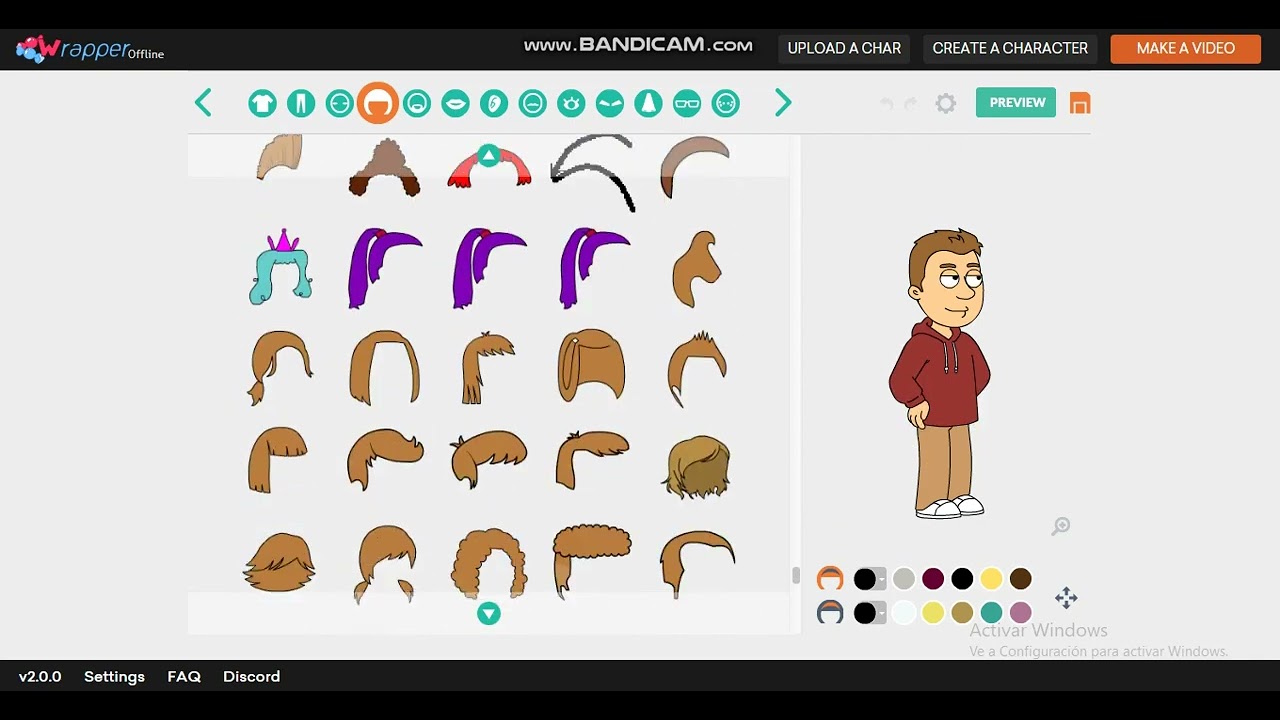
Task: Choose the short bob with bangs
Action: tap(277, 460)
